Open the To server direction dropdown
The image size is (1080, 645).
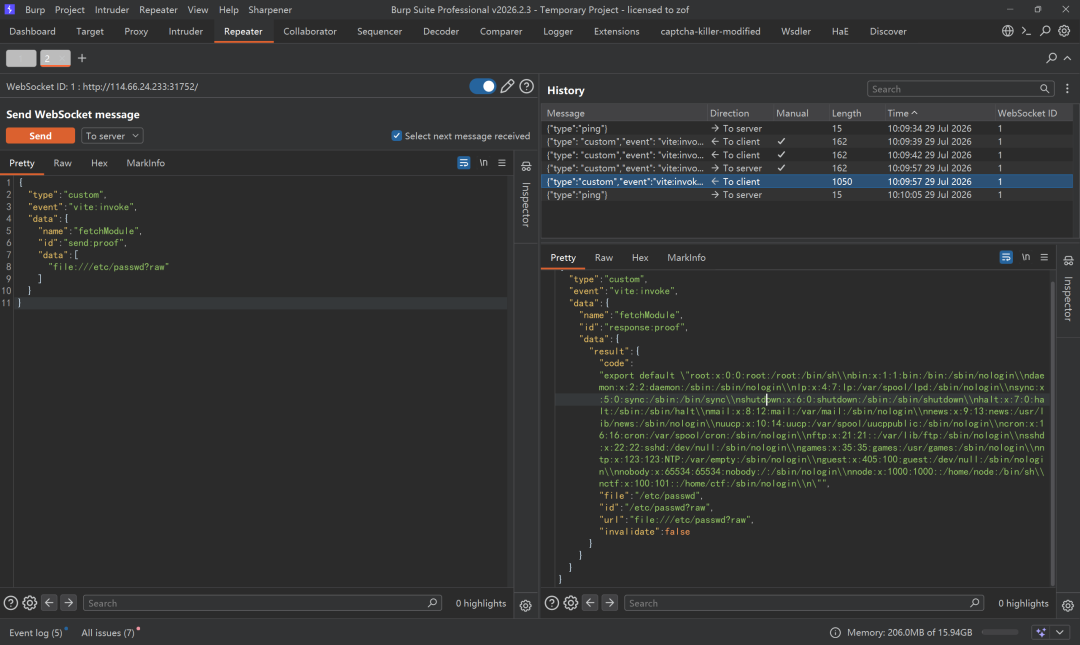112,136
